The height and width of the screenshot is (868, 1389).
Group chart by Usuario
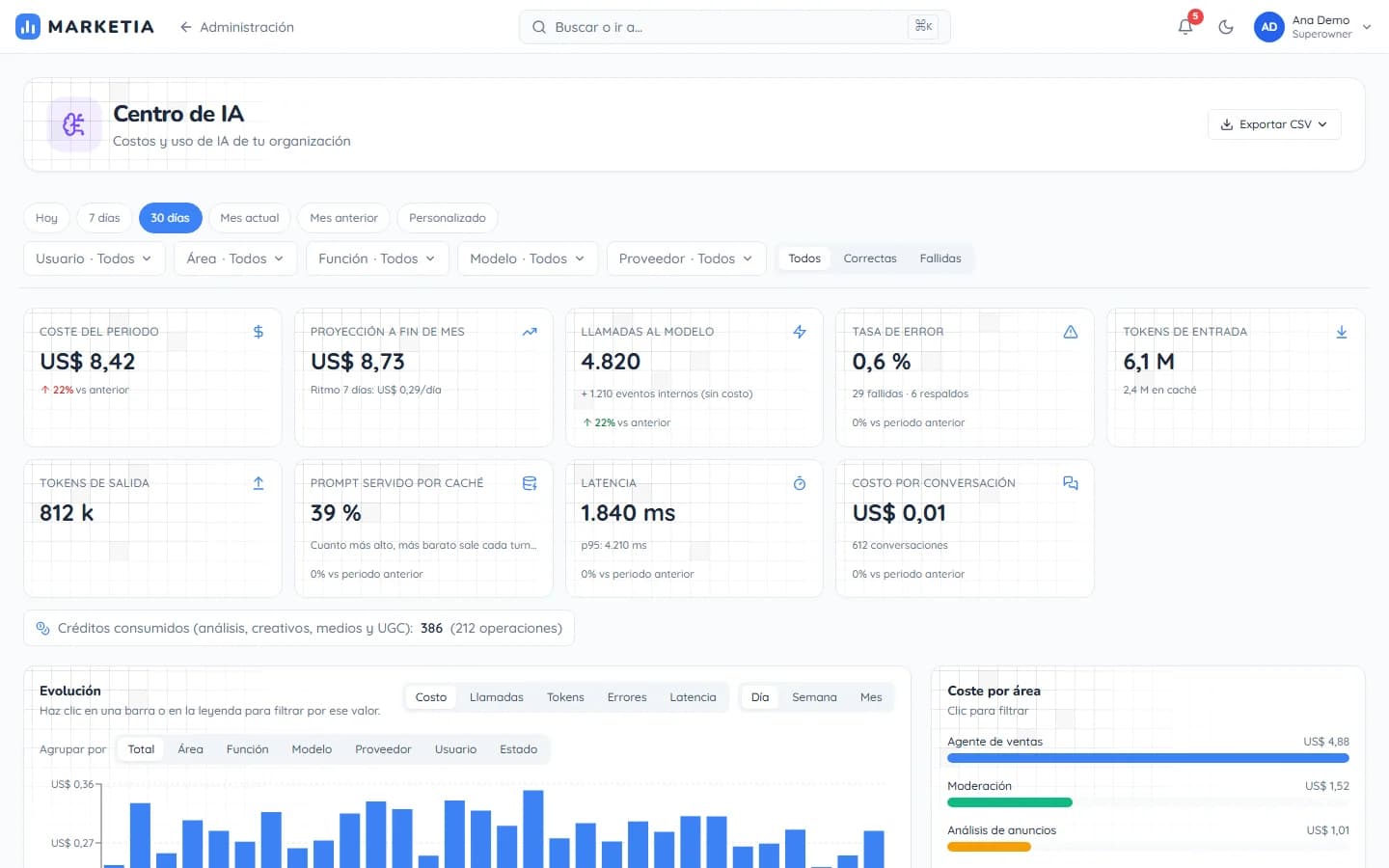455,749
